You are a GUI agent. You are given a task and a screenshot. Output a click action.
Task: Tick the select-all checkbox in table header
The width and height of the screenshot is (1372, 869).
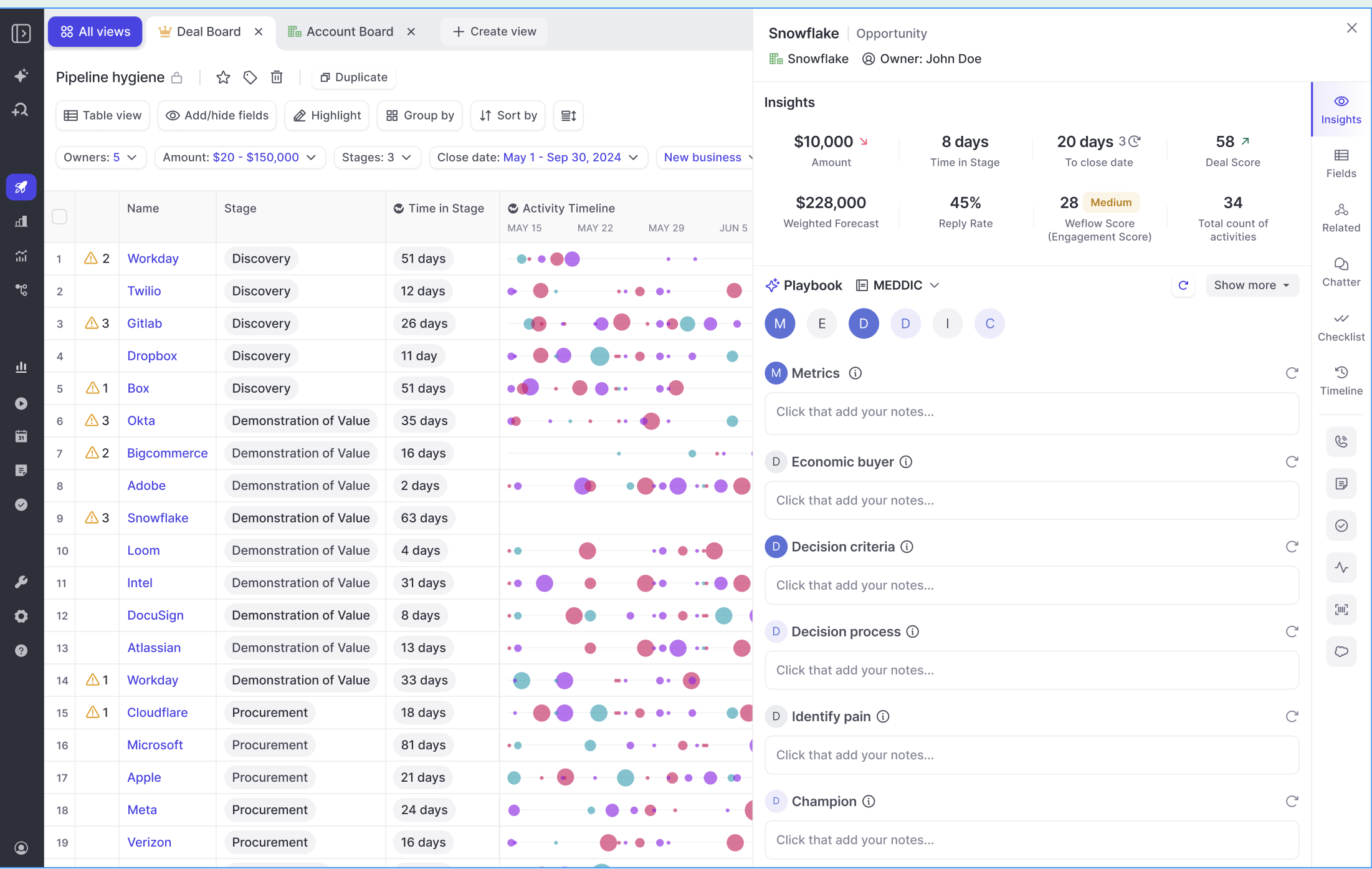click(x=59, y=216)
